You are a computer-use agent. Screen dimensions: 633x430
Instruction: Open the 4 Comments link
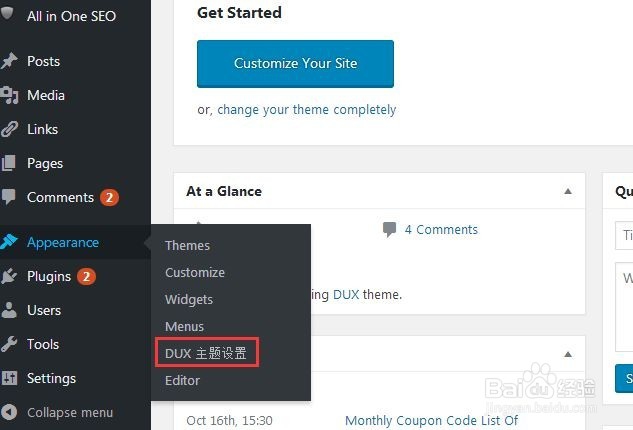click(x=441, y=229)
